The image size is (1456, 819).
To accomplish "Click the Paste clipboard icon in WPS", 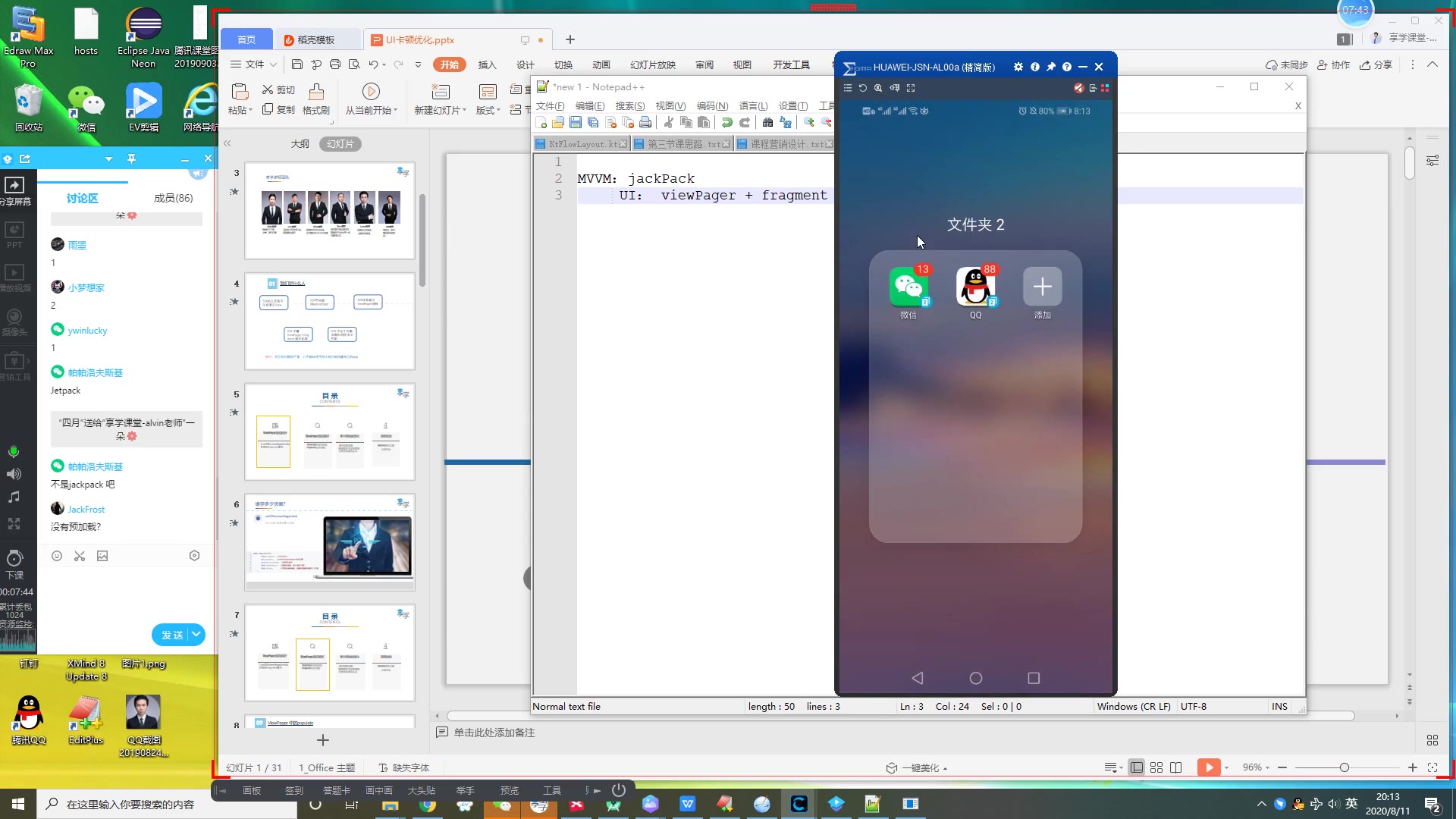I will click(x=240, y=92).
